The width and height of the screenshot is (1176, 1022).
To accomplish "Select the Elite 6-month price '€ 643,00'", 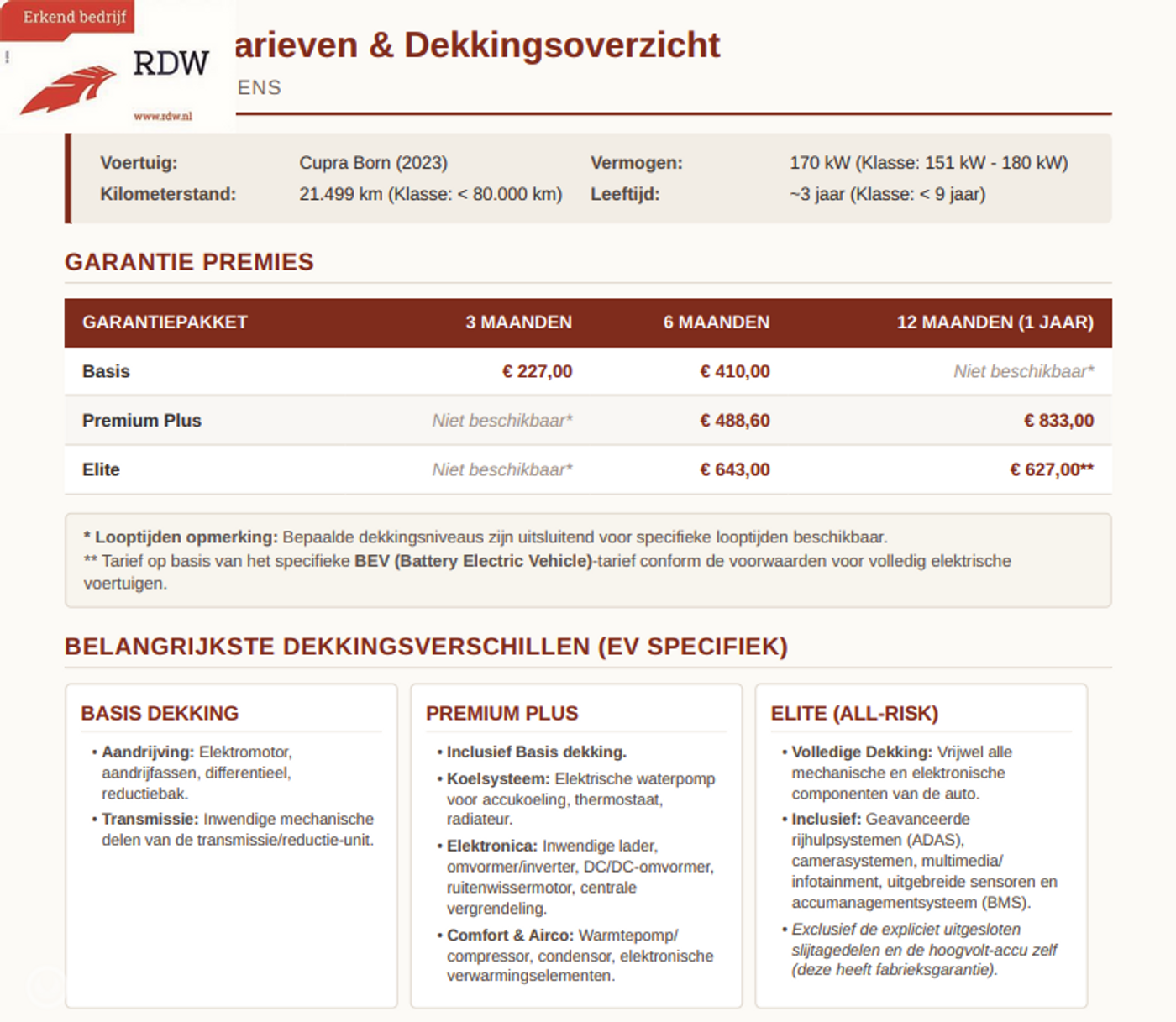I will [735, 469].
